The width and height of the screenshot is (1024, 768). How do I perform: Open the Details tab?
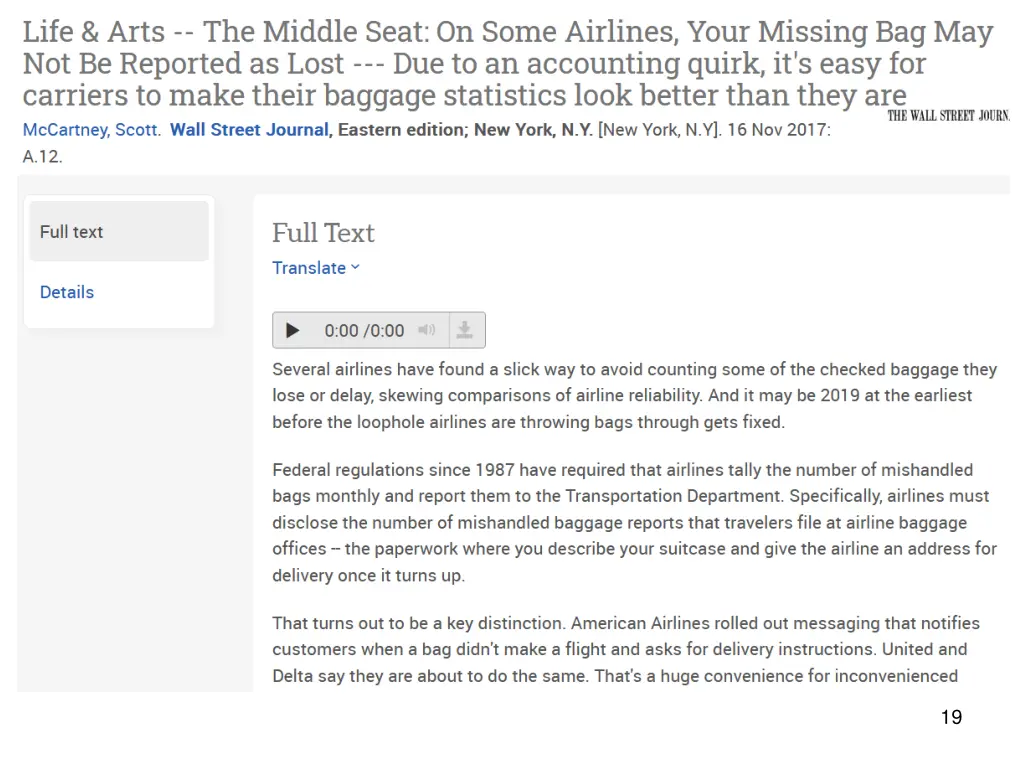[x=67, y=292]
